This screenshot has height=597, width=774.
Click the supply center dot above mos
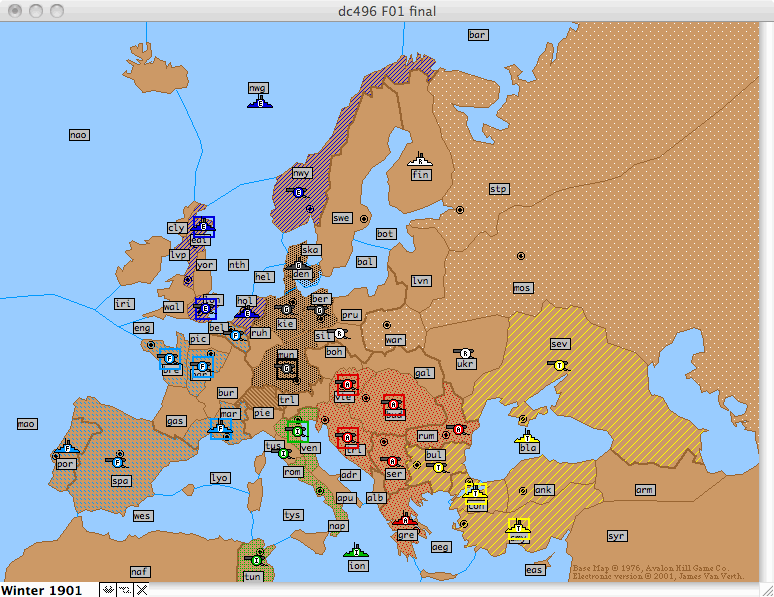(521, 256)
